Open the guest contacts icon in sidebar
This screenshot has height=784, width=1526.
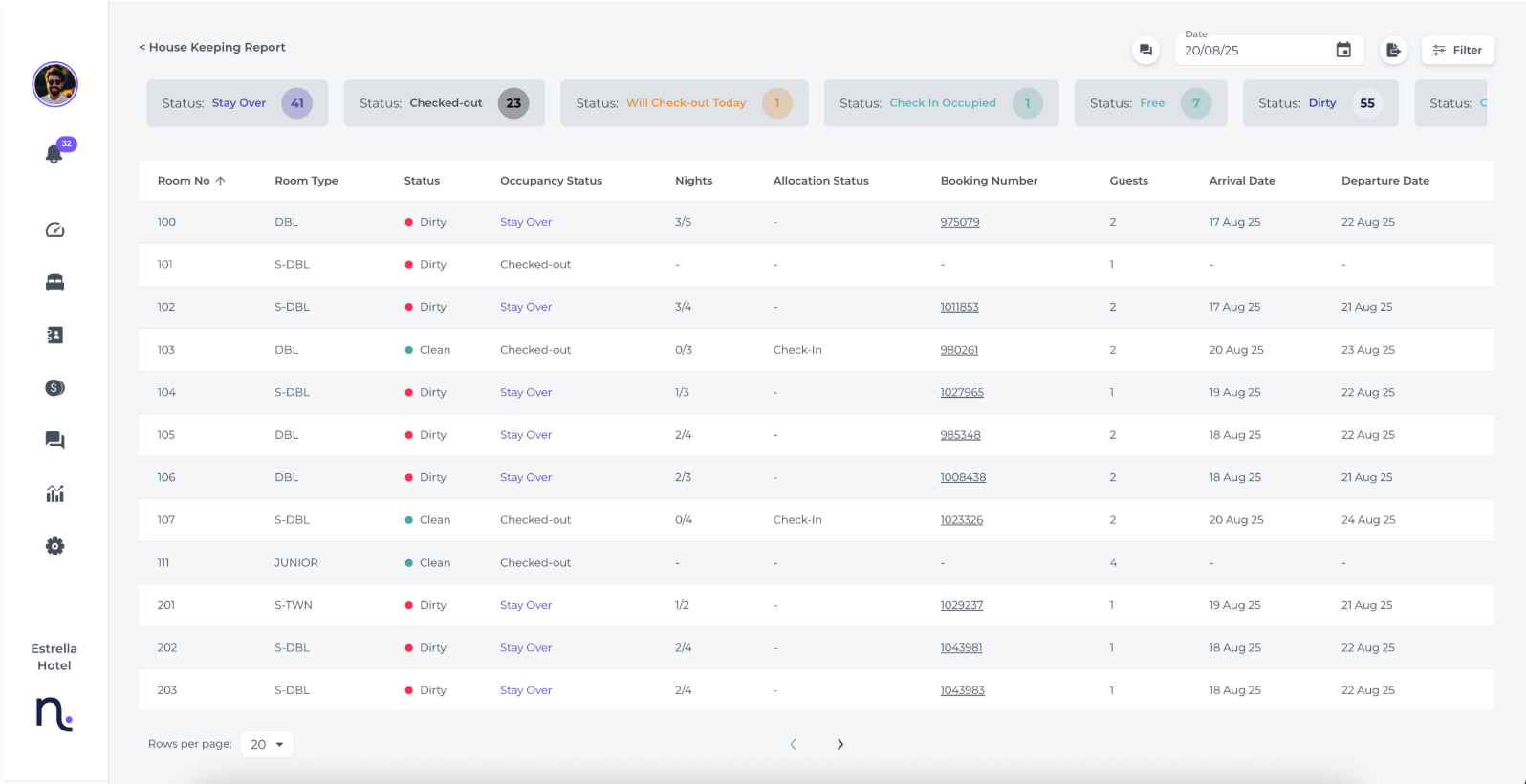tap(54, 335)
